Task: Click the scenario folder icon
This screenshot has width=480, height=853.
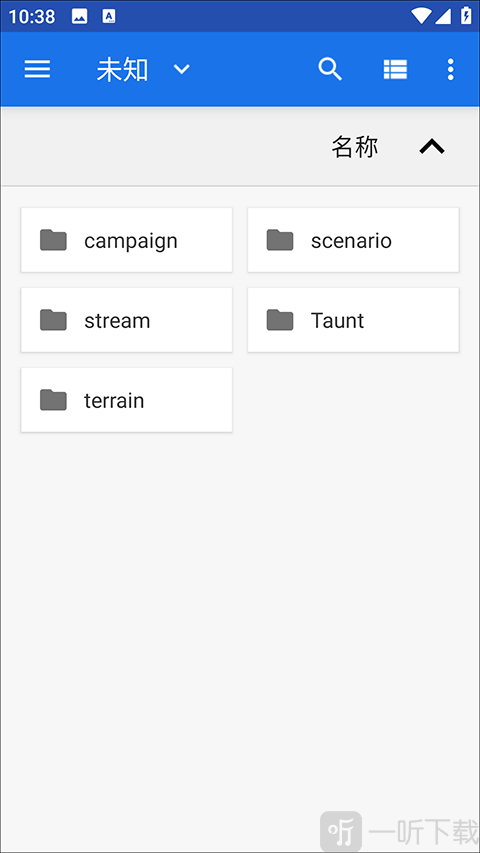Action: tap(280, 240)
